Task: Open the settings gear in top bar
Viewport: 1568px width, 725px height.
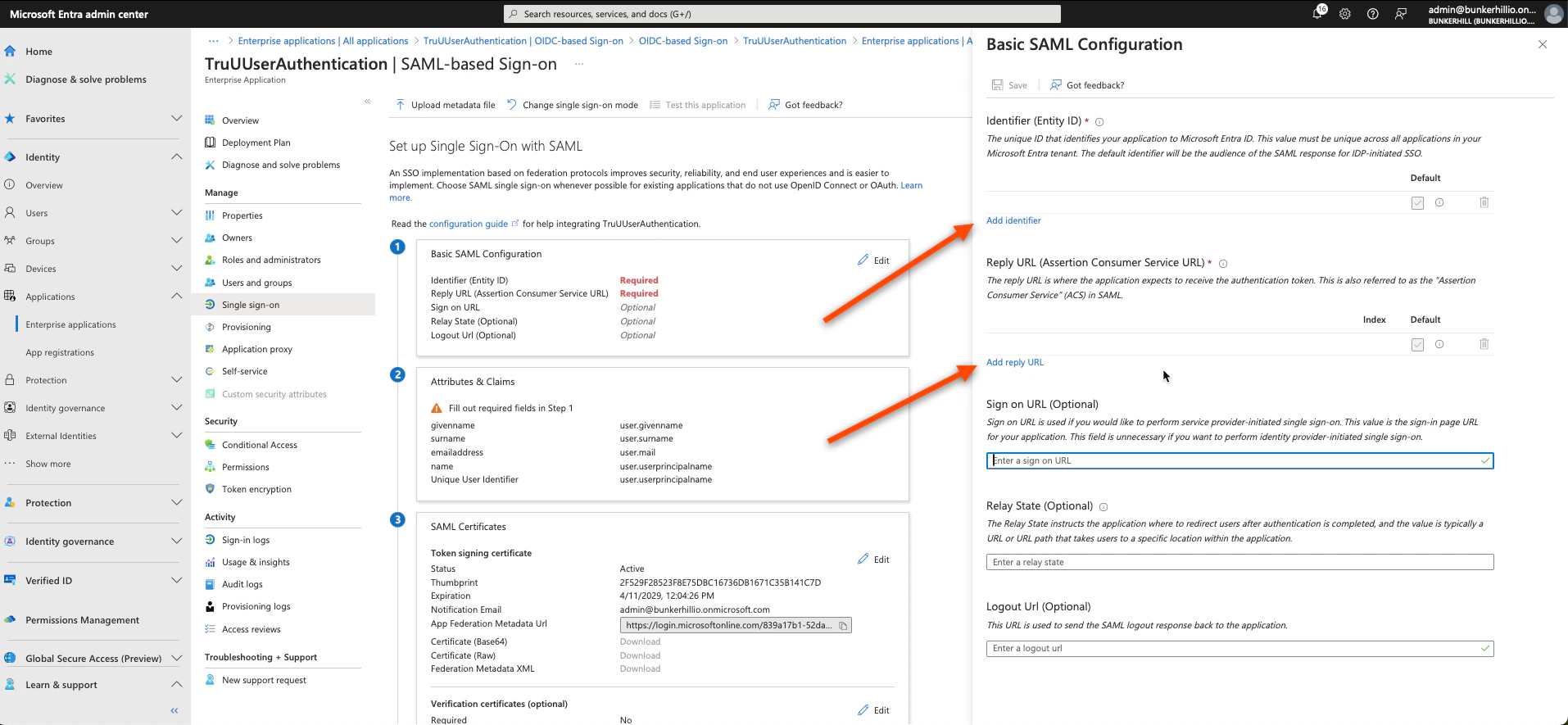Action: [x=1345, y=14]
